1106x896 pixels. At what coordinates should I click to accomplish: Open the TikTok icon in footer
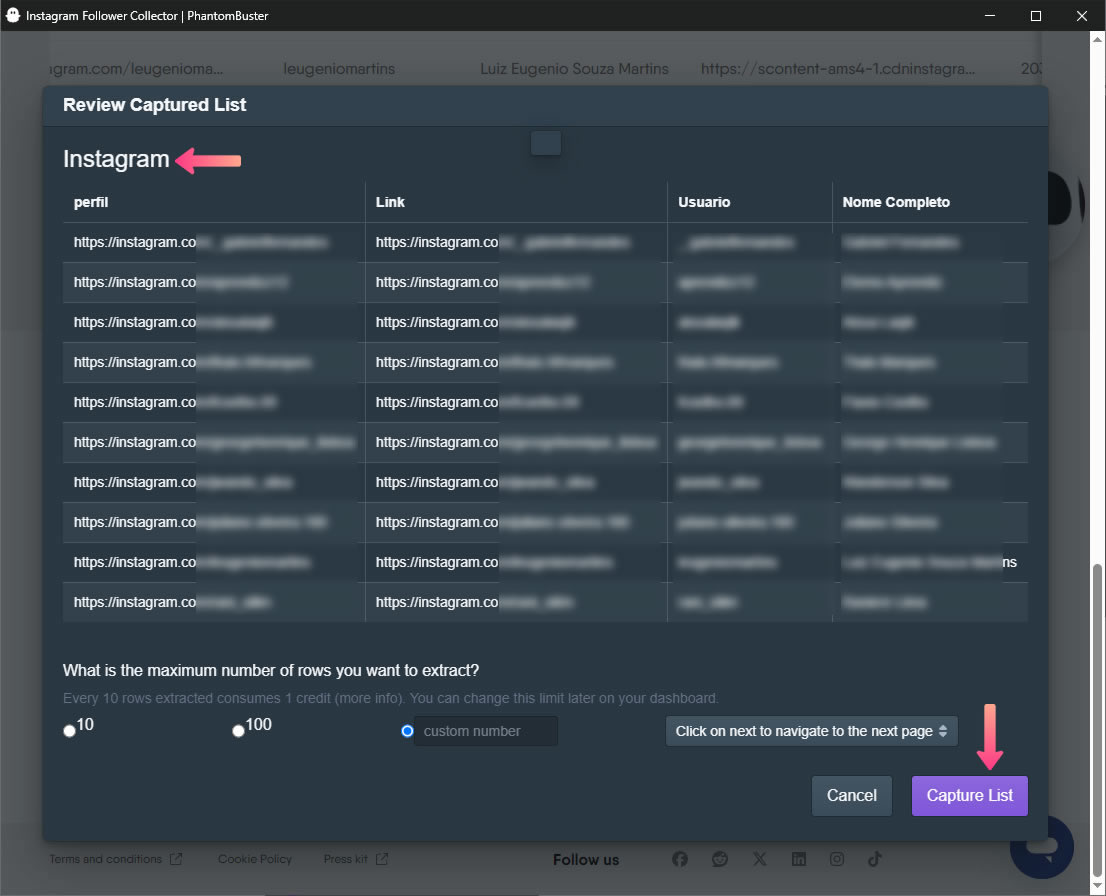875,859
